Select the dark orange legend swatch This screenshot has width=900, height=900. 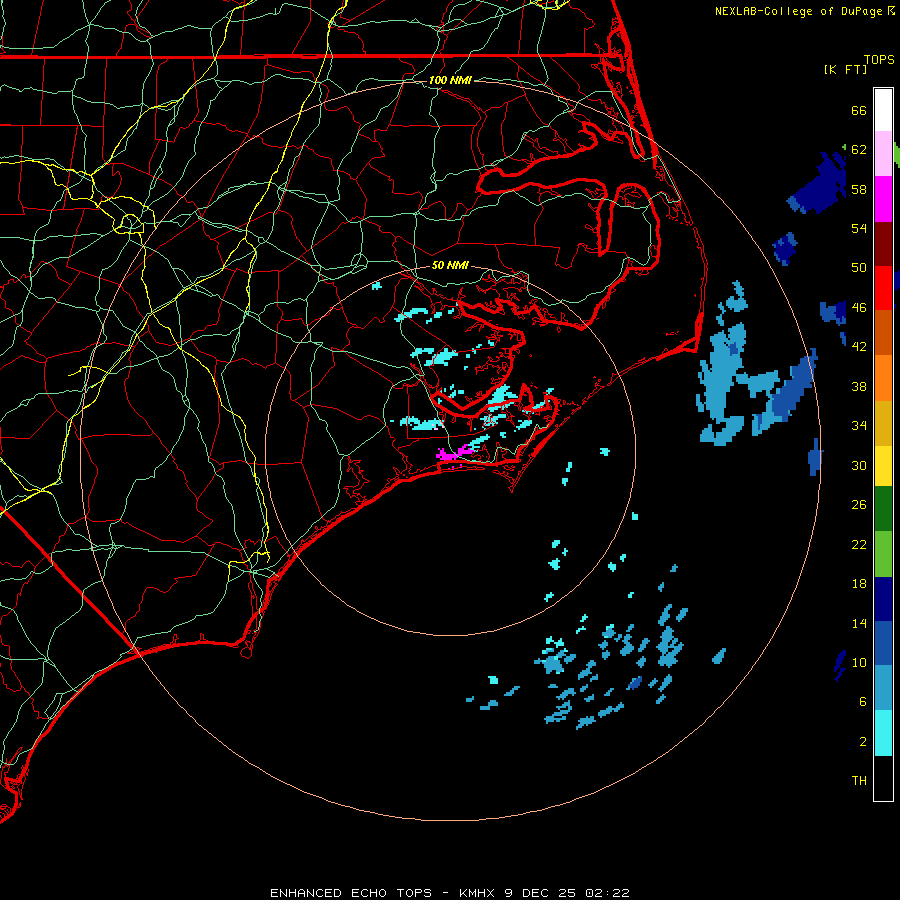[x=883, y=332]
